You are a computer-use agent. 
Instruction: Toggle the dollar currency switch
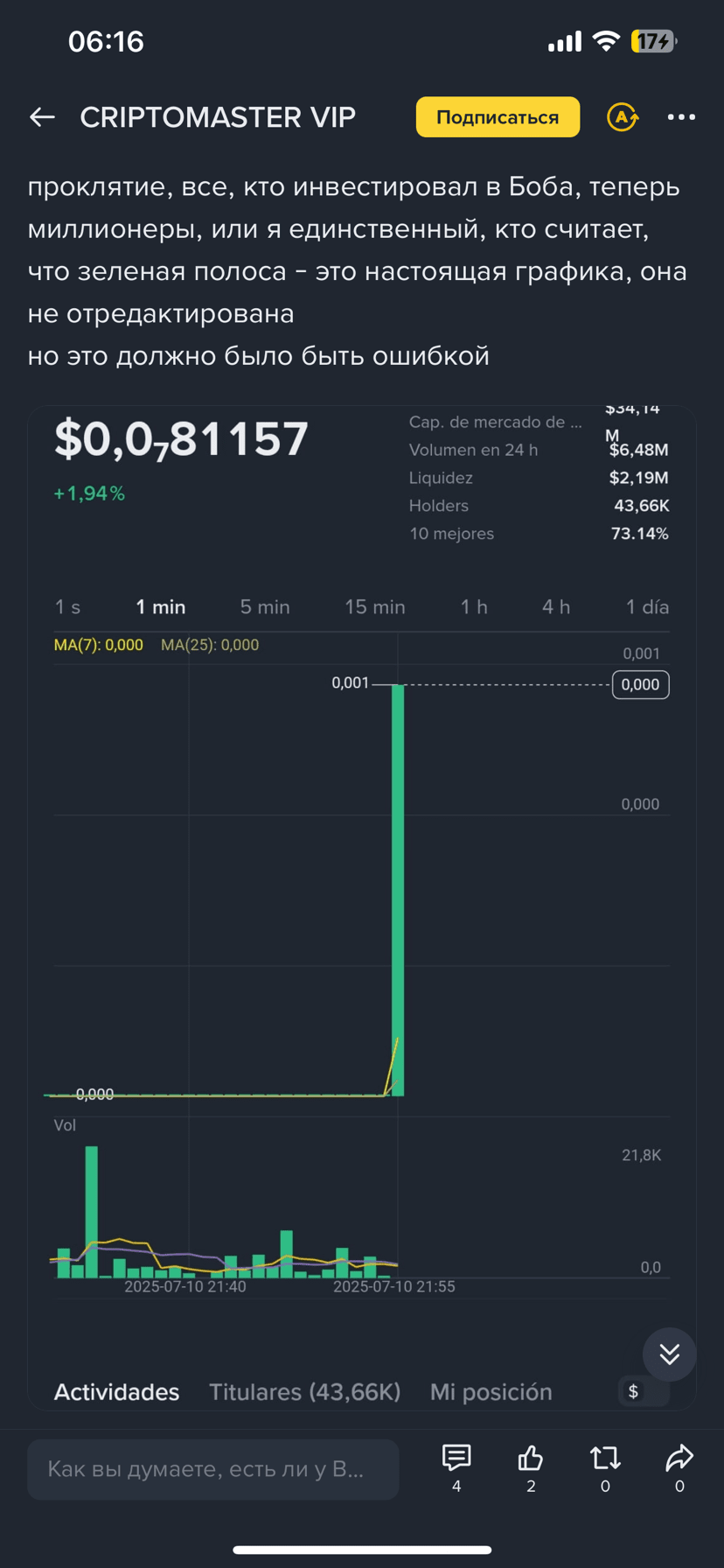(644, 1391)
